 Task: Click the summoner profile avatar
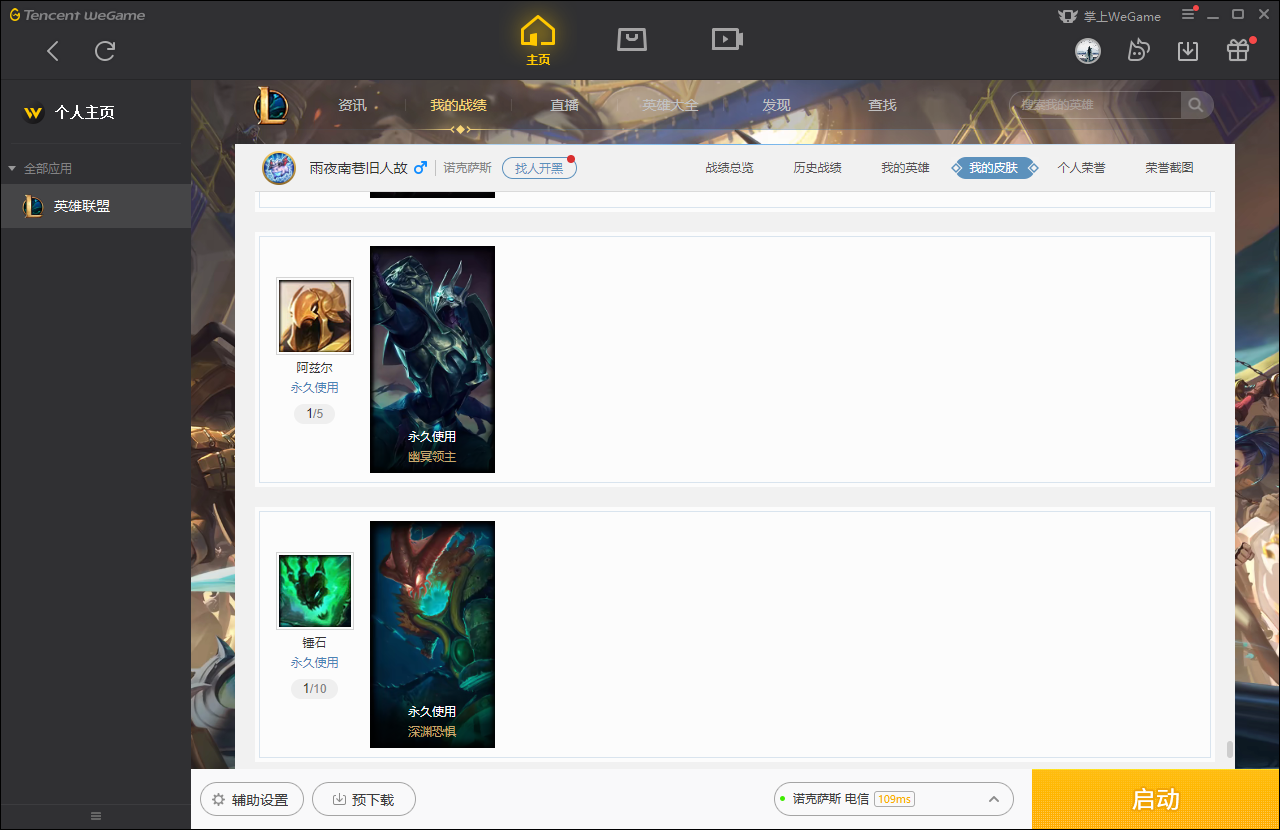tap(279, 168)
